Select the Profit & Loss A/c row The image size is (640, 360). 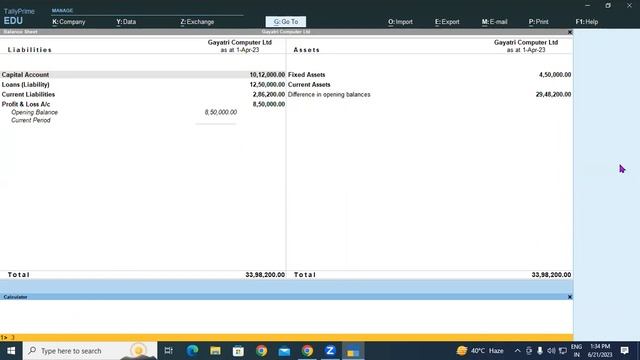click(143, 104)
